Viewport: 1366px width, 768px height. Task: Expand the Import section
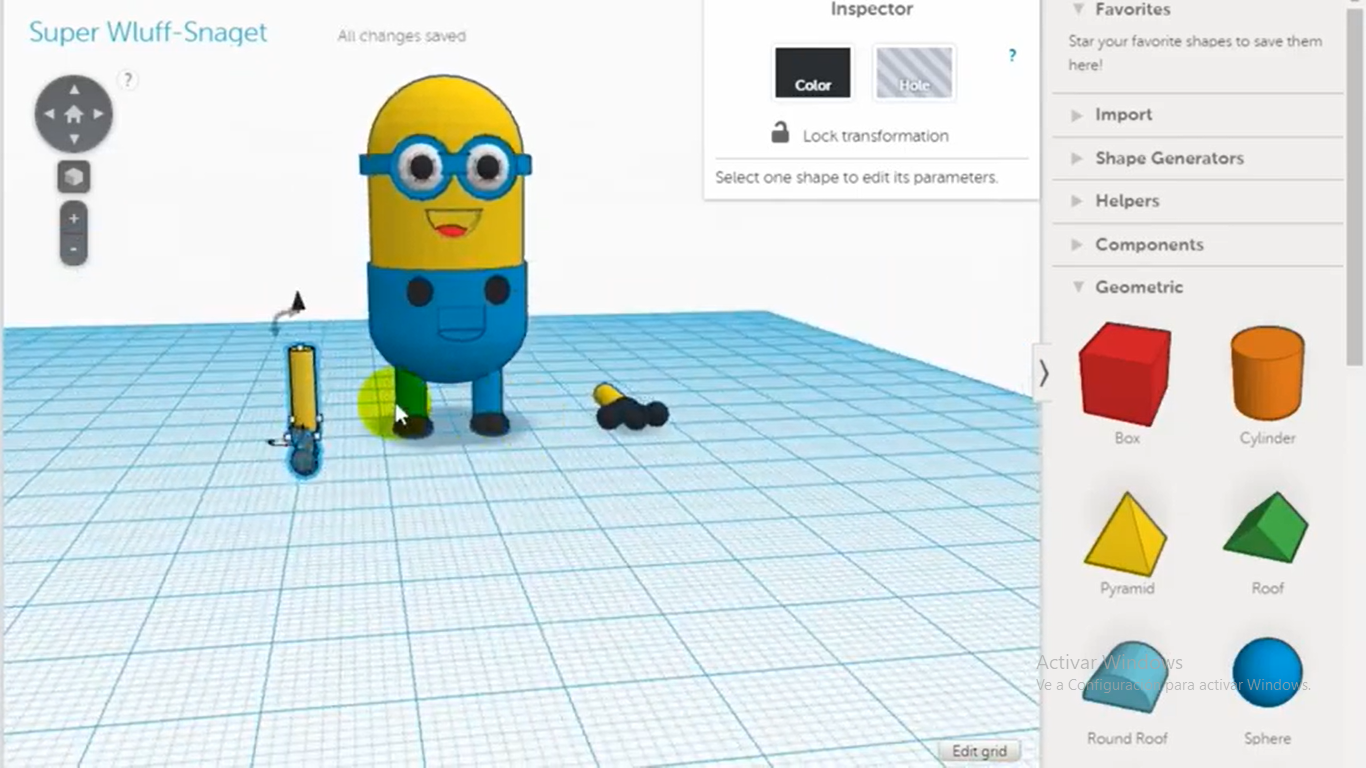(1122, 115)
